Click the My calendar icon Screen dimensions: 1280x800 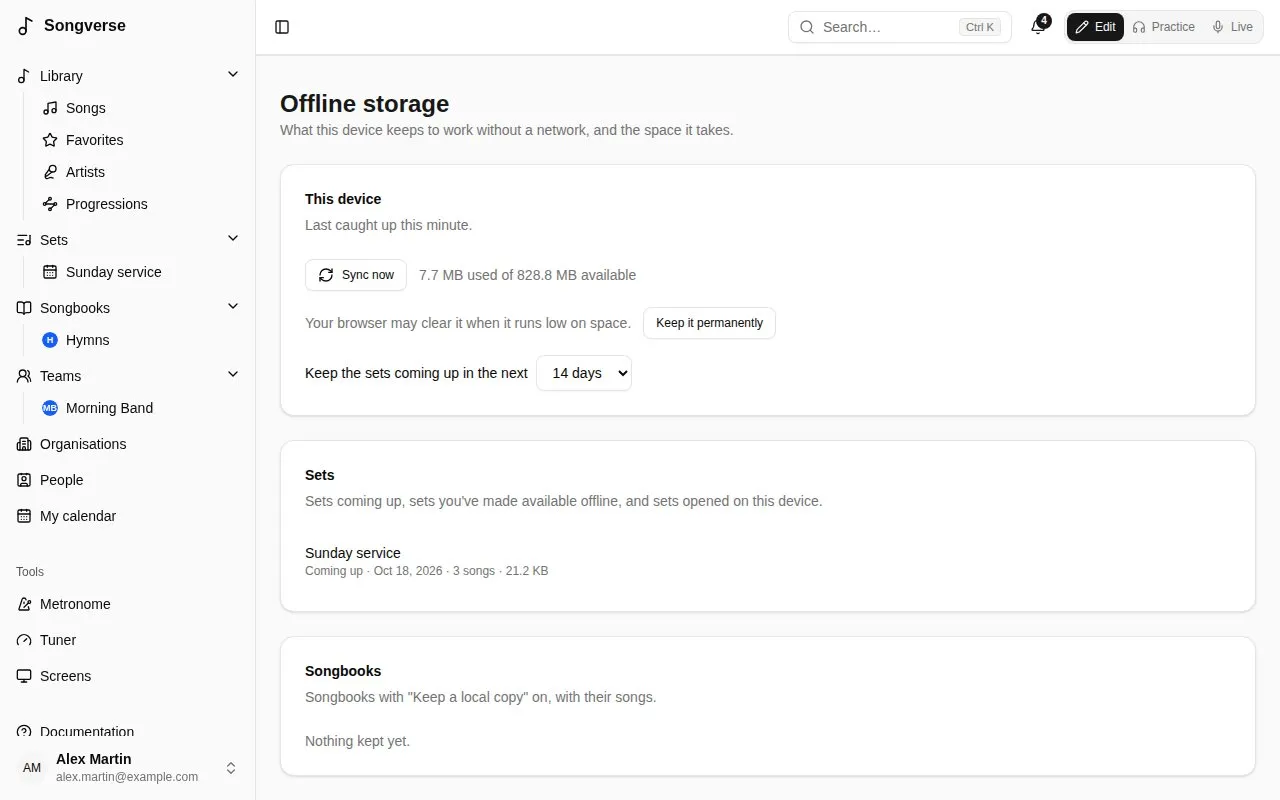[24, 516]
